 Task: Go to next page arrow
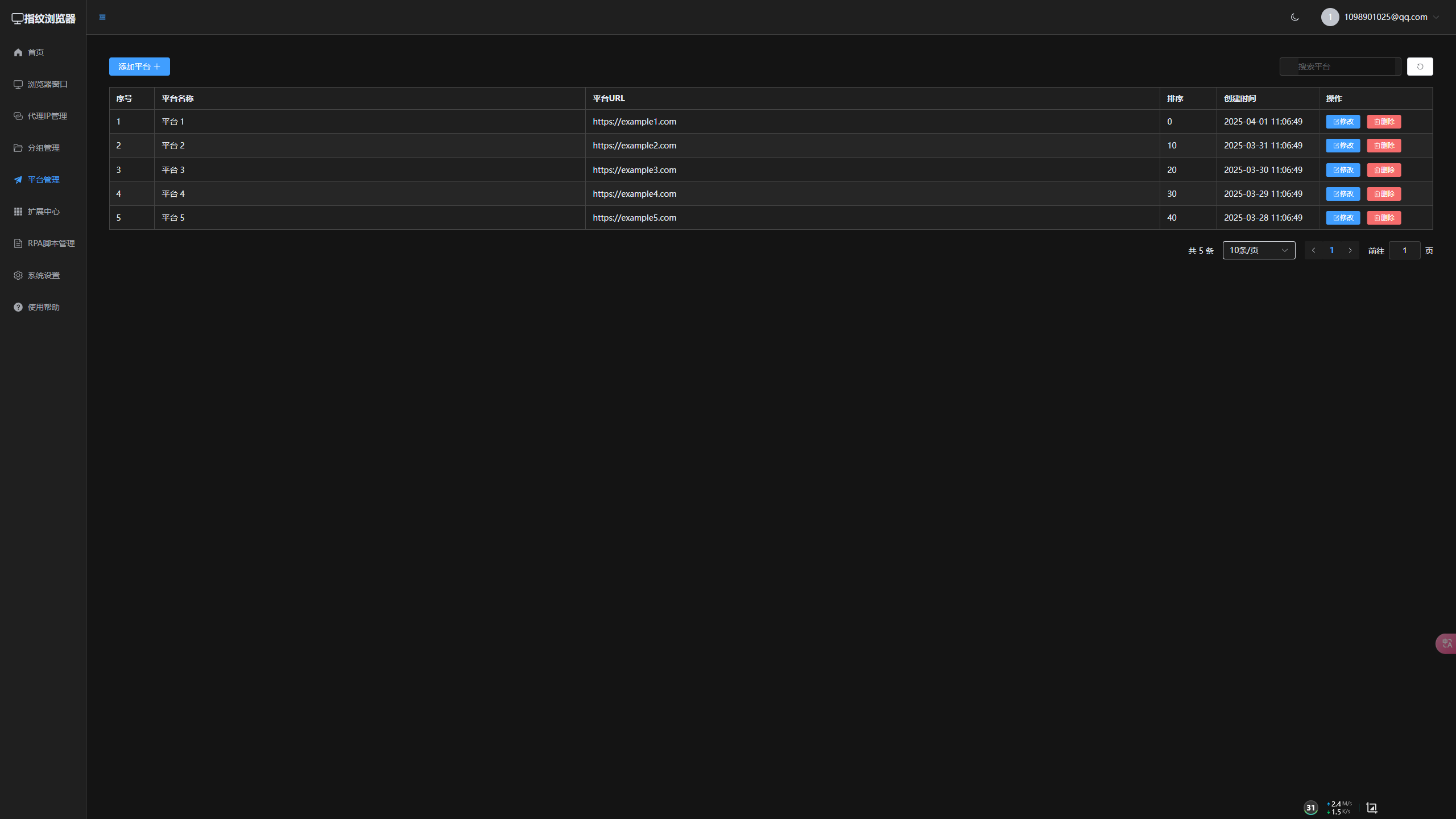1350,250
